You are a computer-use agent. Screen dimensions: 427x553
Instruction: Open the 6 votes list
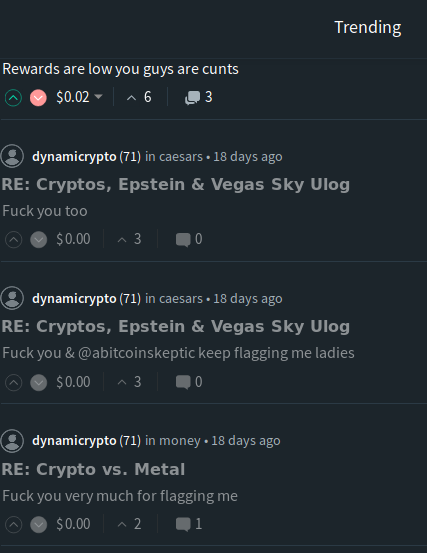(139, 97)
